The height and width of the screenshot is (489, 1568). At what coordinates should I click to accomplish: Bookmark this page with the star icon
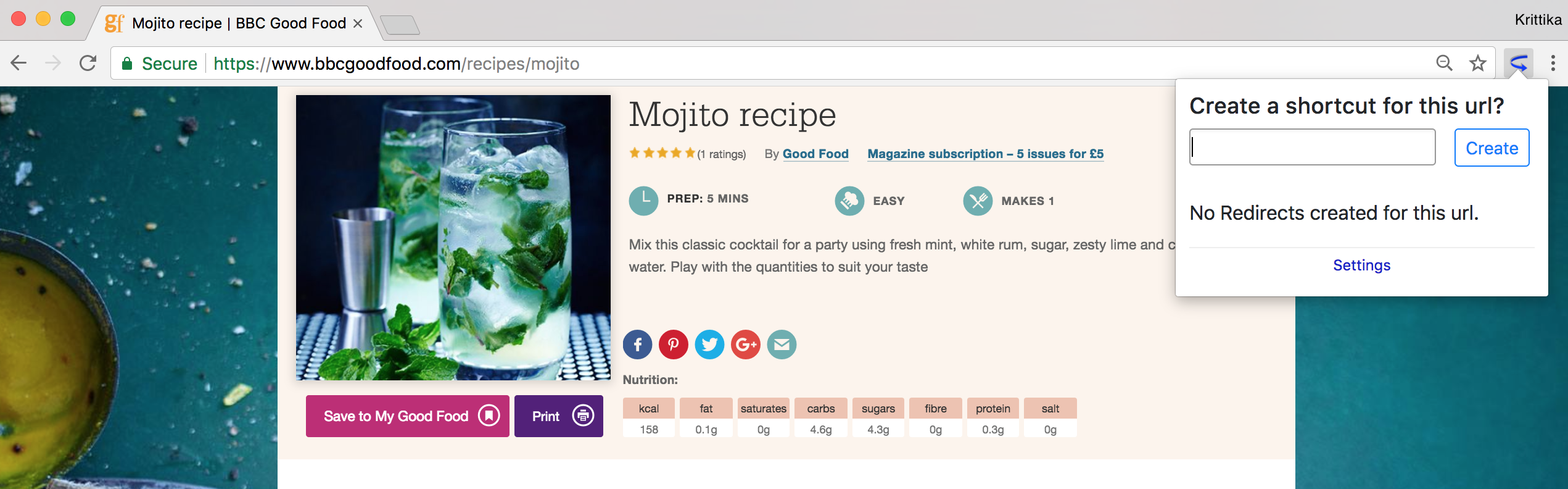click(x=1477, y=64)
